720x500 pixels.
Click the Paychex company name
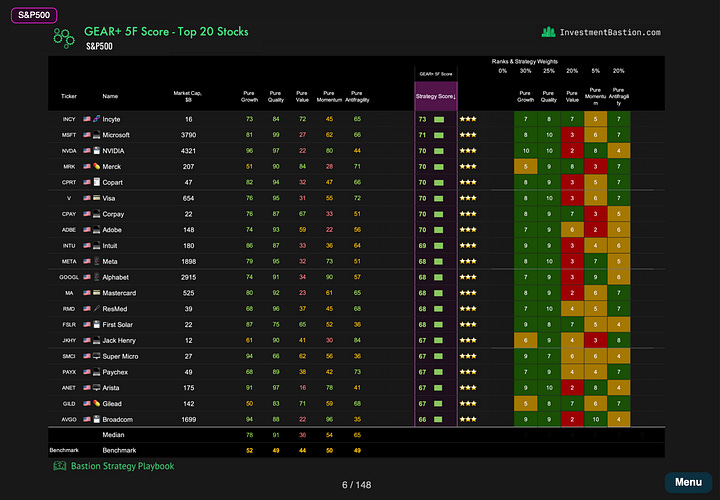coord(115,372)
